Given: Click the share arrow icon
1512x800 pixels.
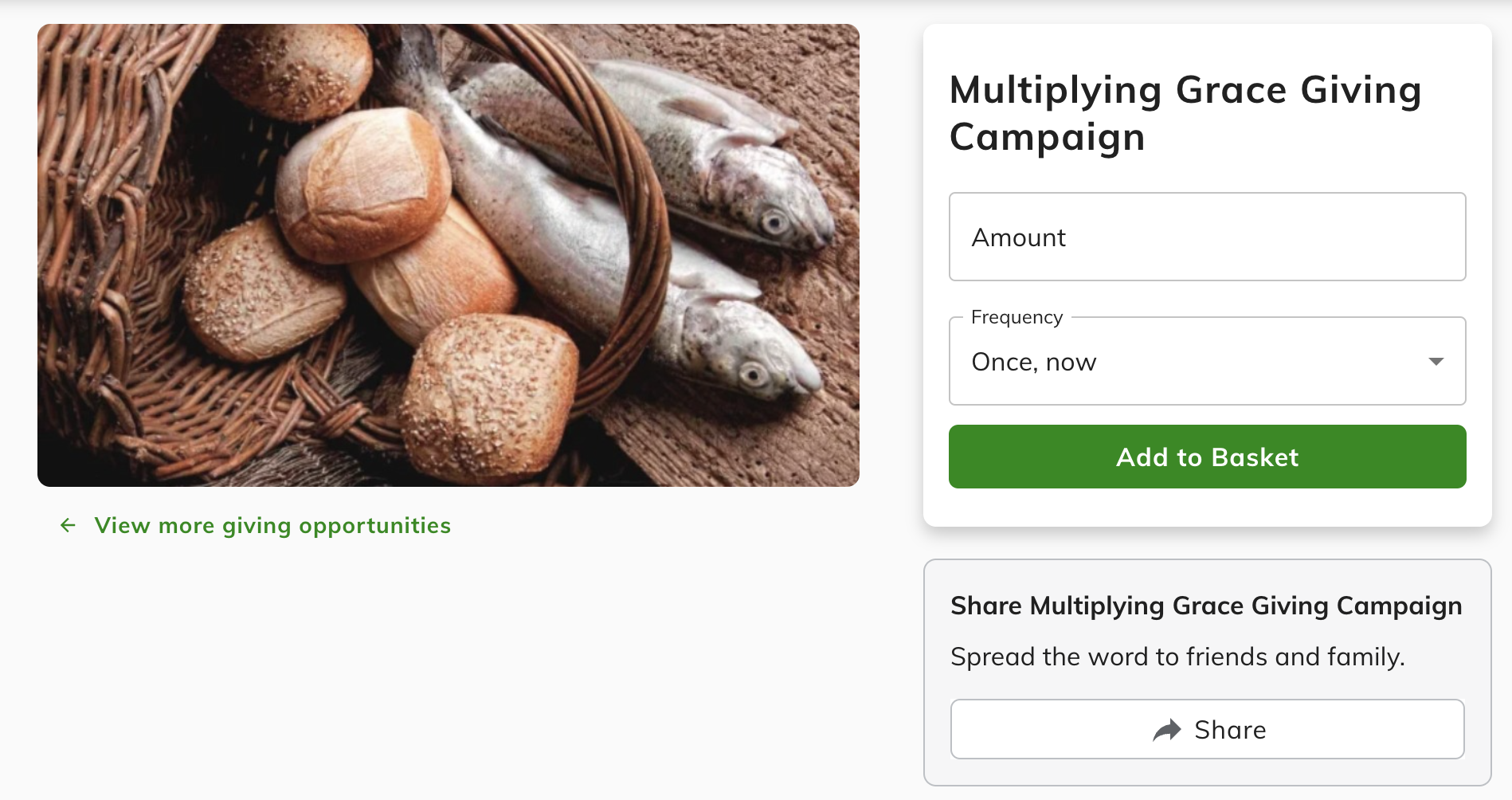Looking at the screenshot, I should (x=1167, y=730).
